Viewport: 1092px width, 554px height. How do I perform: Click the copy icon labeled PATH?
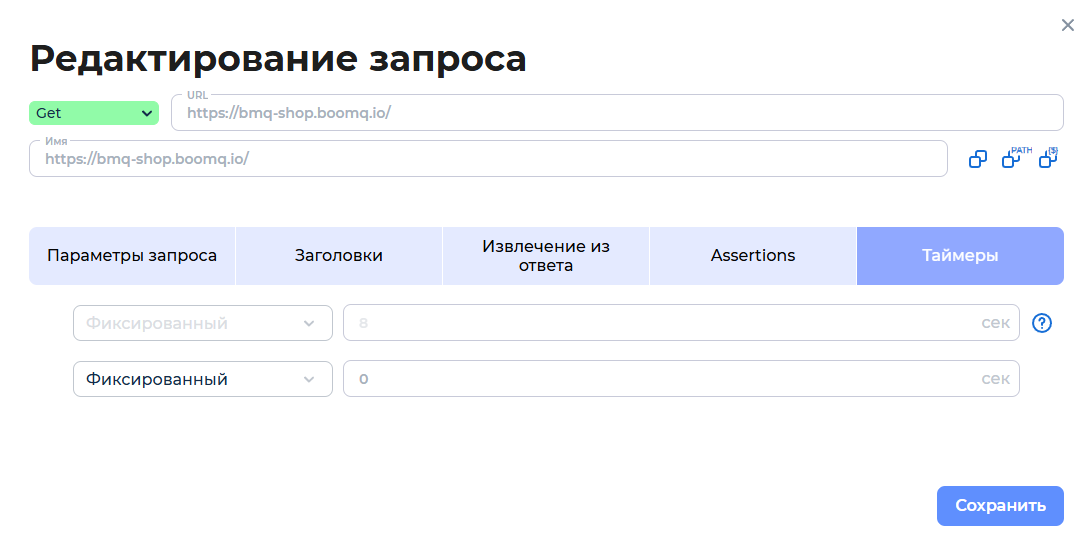pos(1015,158)
